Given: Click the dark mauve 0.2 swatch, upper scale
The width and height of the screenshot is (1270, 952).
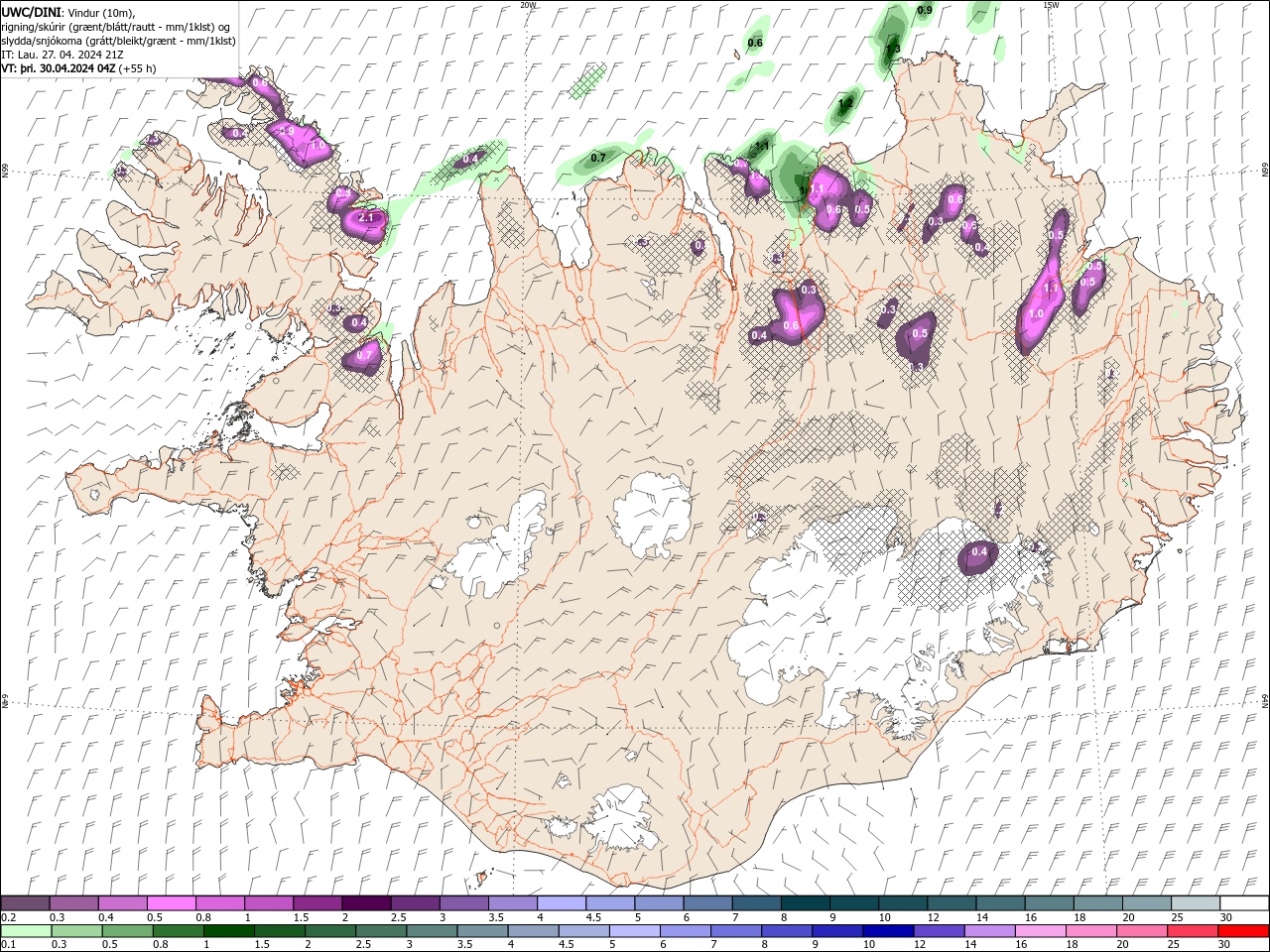Looking at the screenshot, I should pos(25,903).
